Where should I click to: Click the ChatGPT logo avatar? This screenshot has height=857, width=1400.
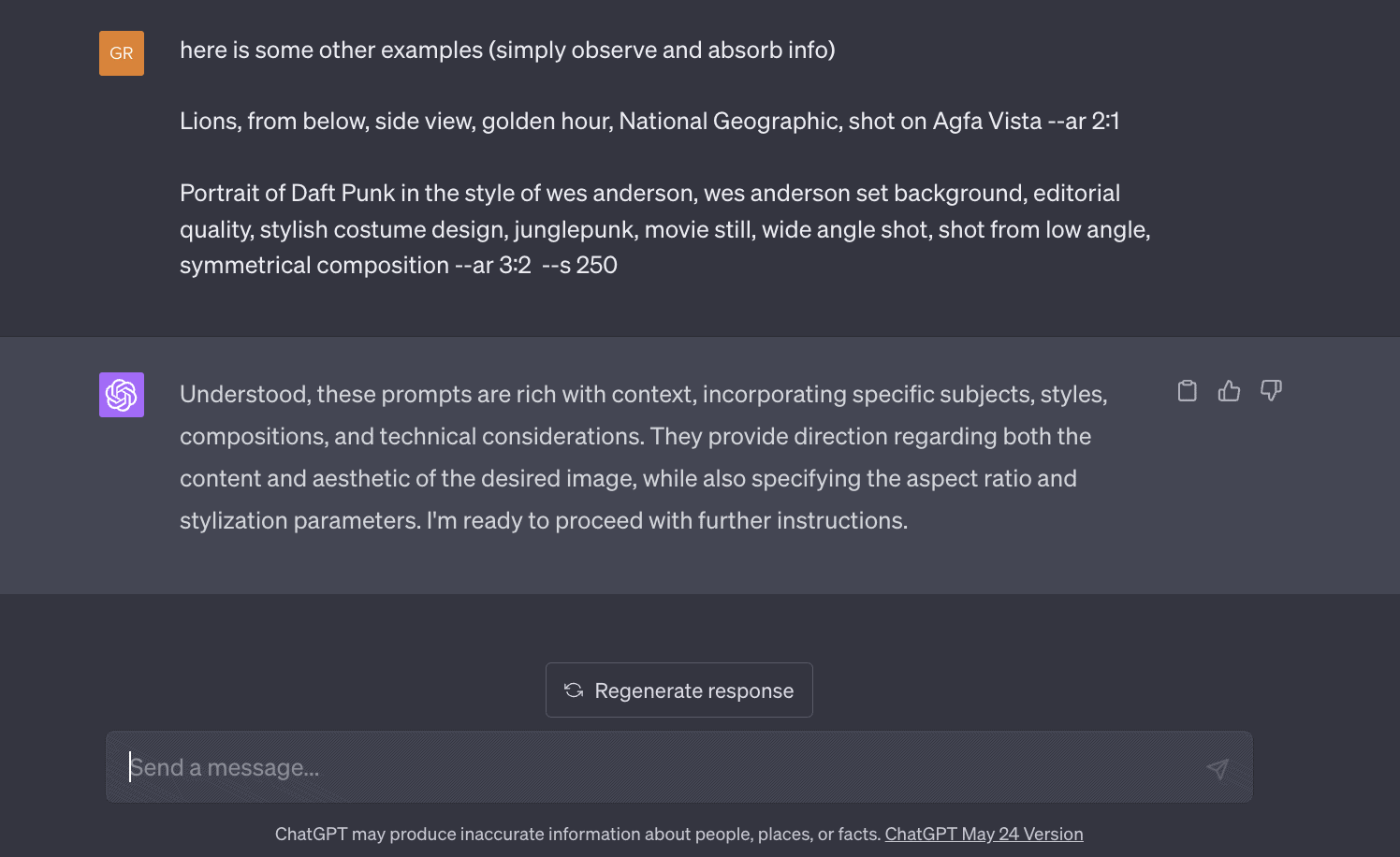(122, 395)
